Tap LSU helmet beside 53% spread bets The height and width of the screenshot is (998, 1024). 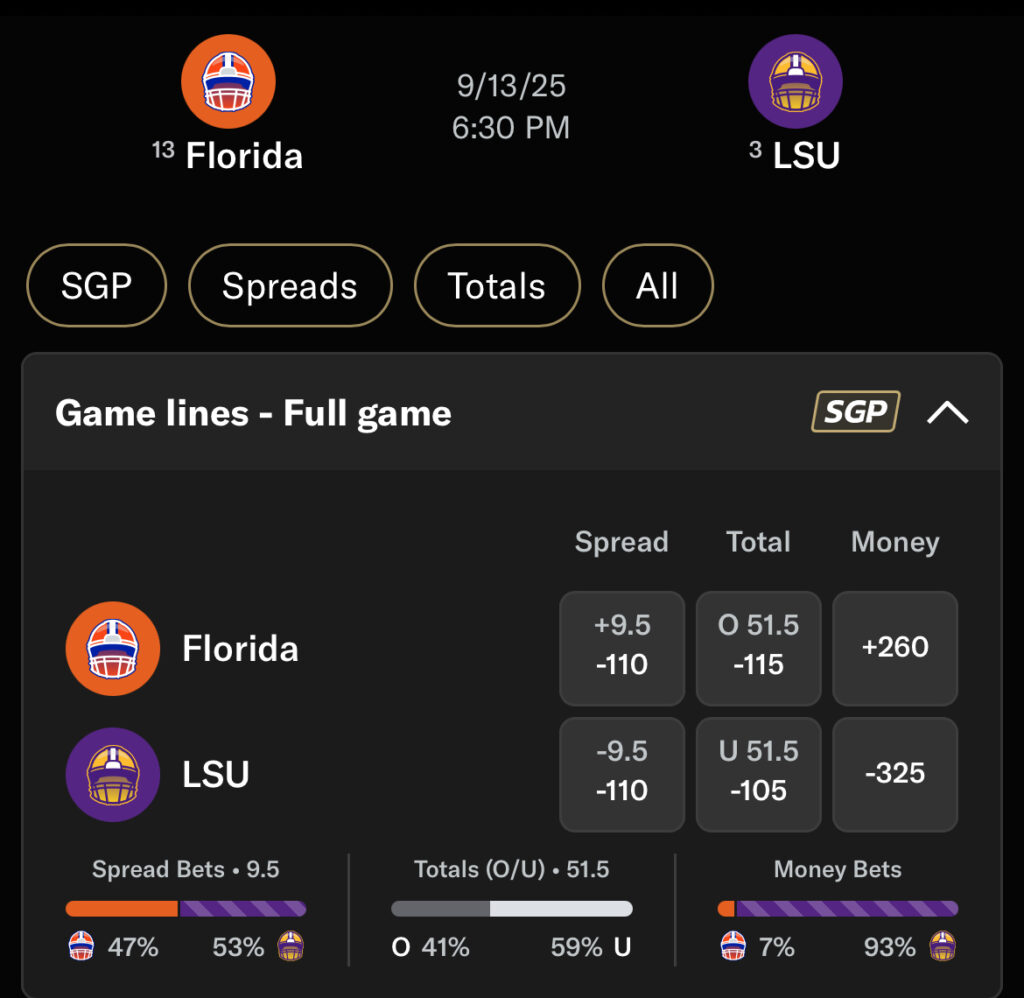pyautogui.click(x=290, y=946)
